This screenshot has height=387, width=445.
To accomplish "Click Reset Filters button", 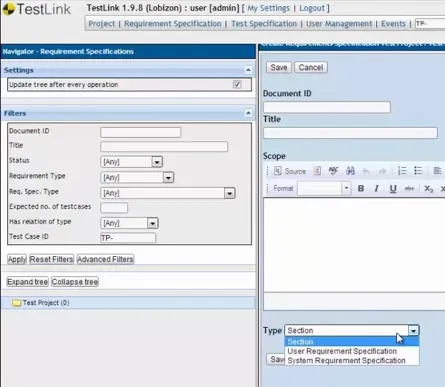I will pos(51,259).
